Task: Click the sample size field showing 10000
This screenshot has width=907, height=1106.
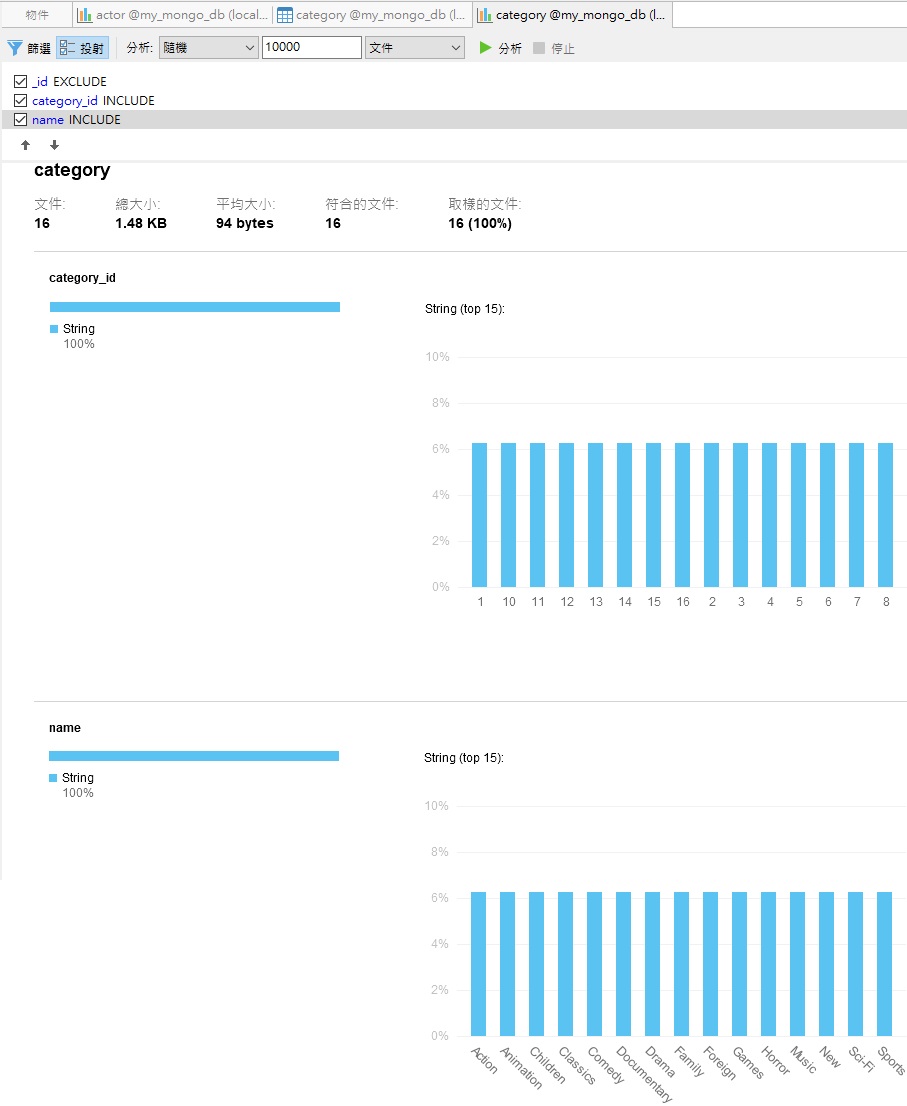Action: [311, 48]
